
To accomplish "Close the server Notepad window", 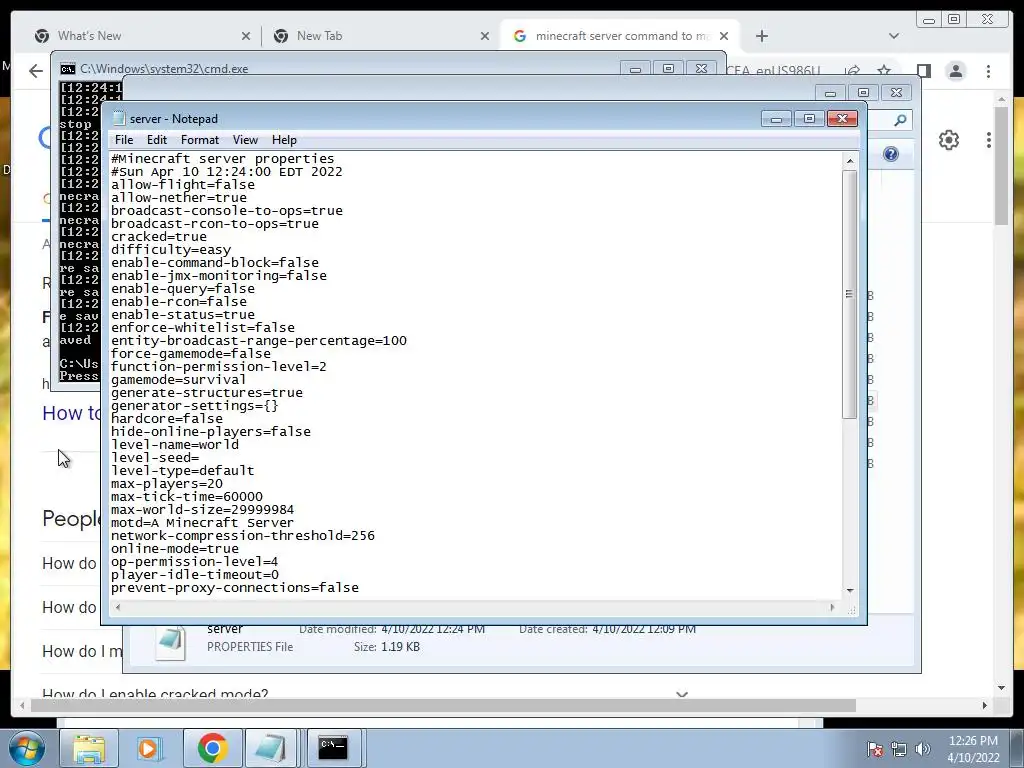I will click(842, 119).
